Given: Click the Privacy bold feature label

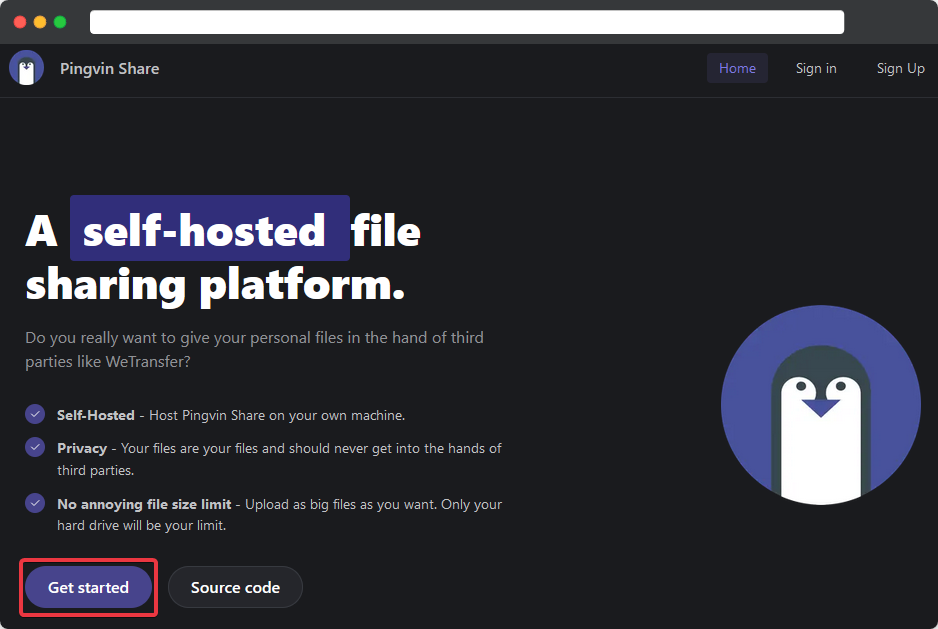Looking at the screenshot, I should tap(81, 448).
